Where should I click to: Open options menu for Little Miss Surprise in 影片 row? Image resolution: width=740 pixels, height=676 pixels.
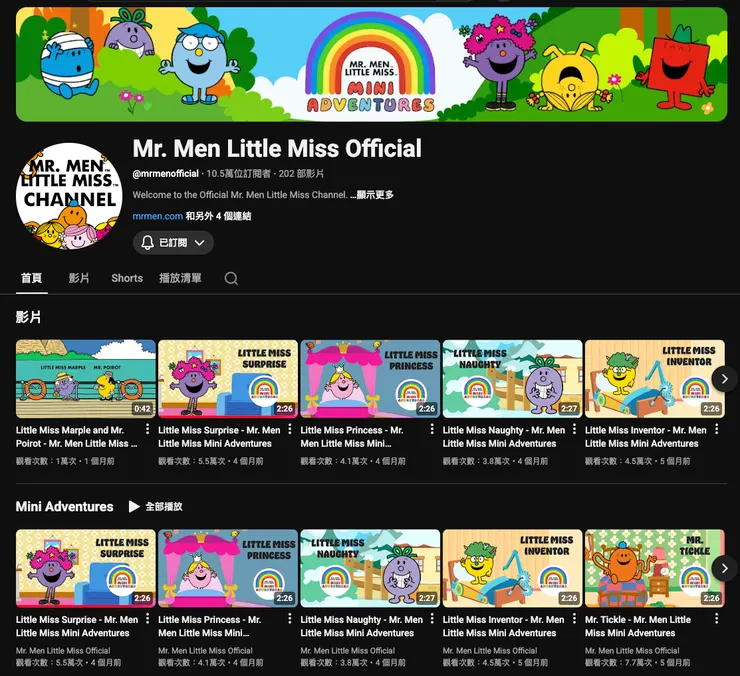[290, 429]
